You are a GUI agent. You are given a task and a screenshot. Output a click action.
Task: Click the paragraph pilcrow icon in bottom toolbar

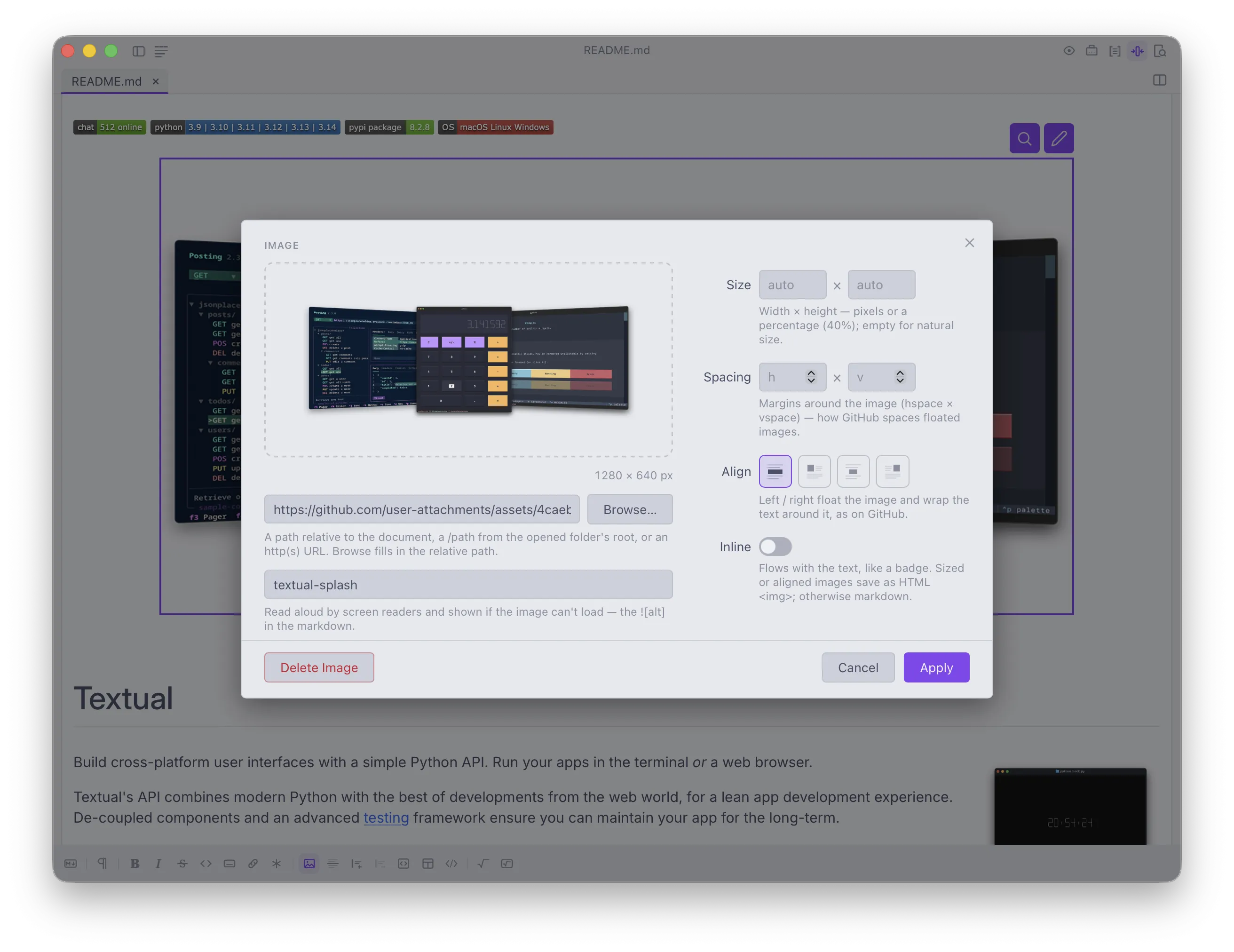tap(102, 863)
